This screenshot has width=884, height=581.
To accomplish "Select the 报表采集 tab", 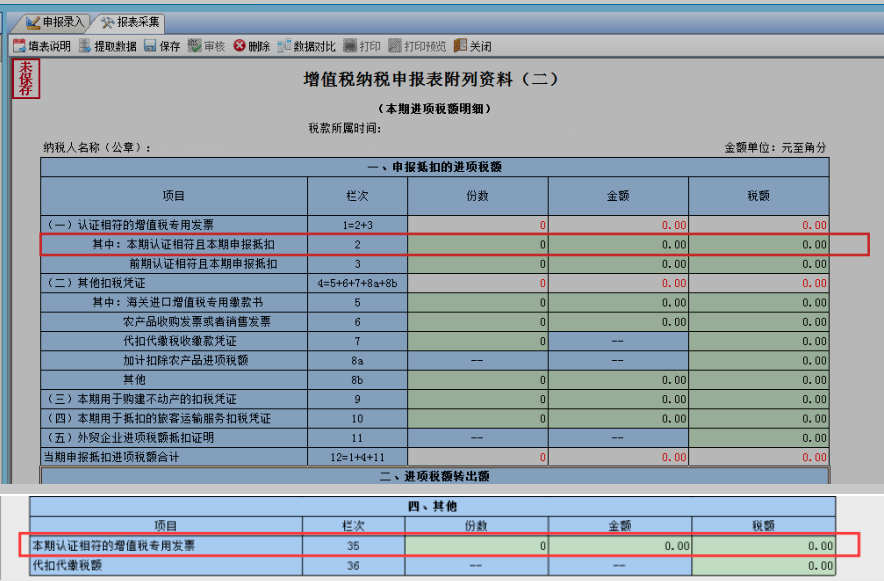I will pyautogui.click(x=130, y=23).
